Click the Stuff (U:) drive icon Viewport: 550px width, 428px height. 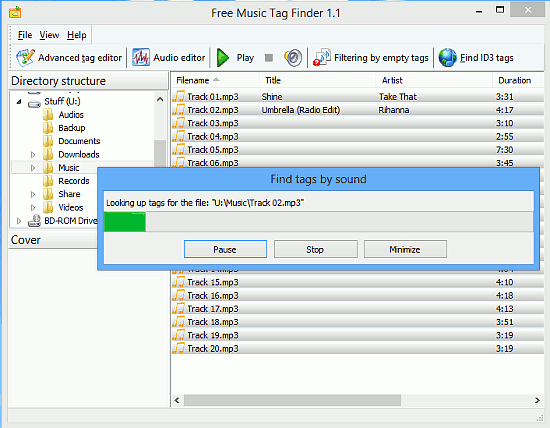click(x=34, y=103)
